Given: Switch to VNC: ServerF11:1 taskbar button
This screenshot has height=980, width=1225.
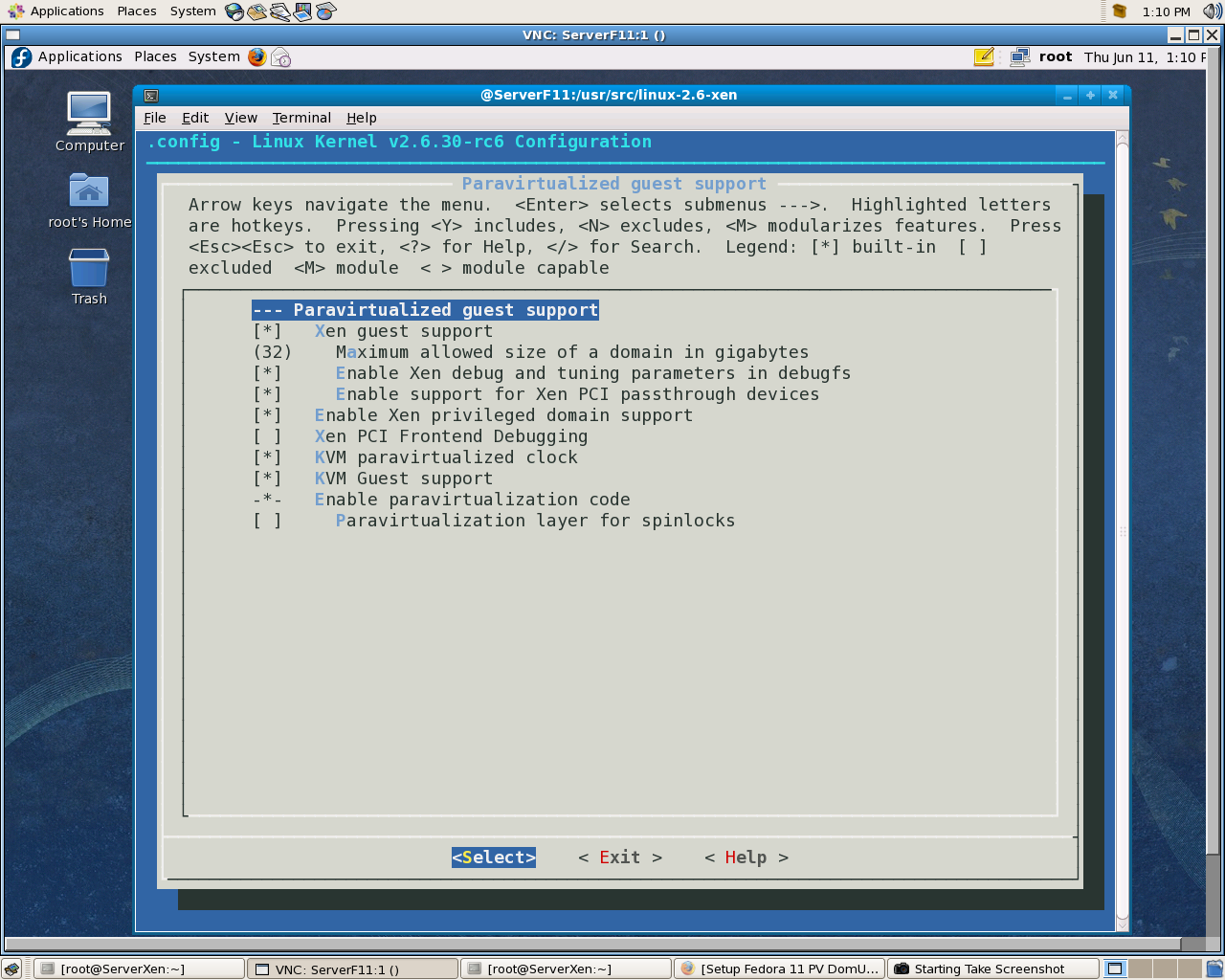Looking at the screenshot, I should [352, 969].
